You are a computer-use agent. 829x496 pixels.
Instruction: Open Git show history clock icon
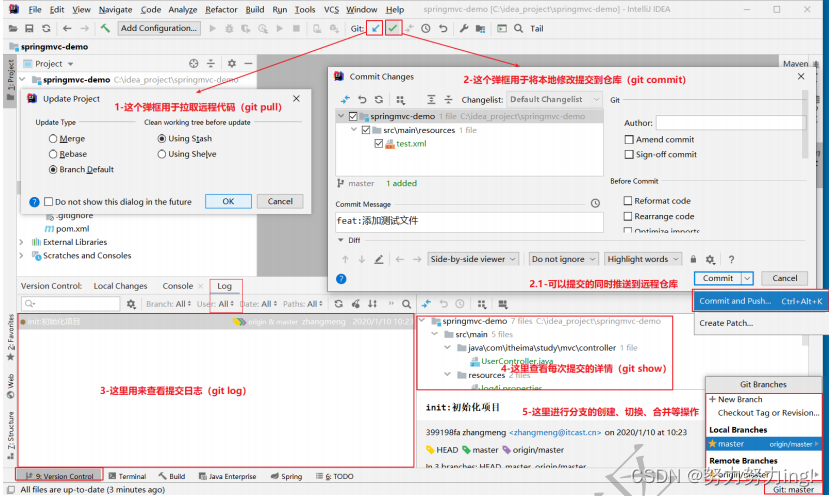[x=426, y=29]
